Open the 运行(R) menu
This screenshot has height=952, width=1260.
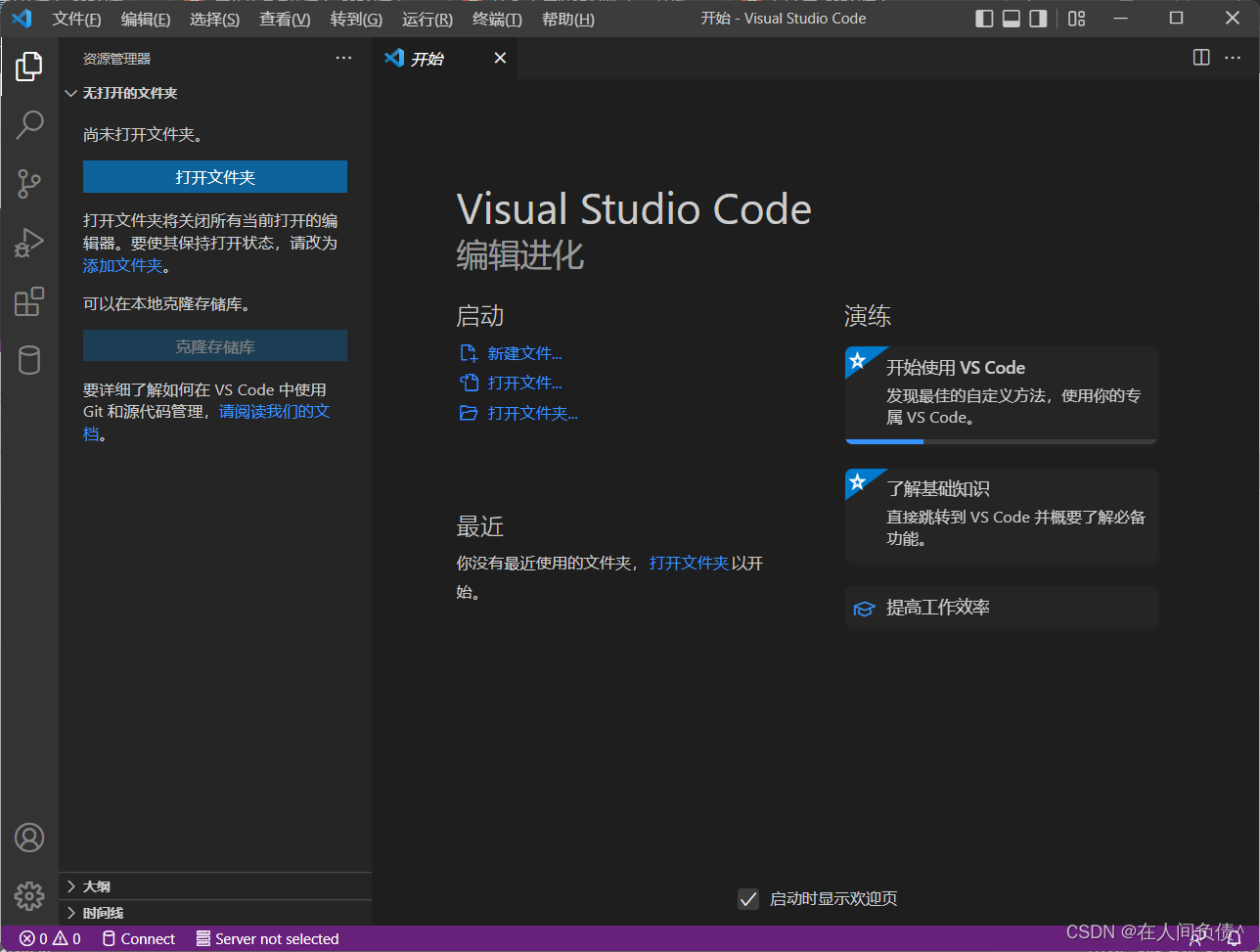click(427, 20)
